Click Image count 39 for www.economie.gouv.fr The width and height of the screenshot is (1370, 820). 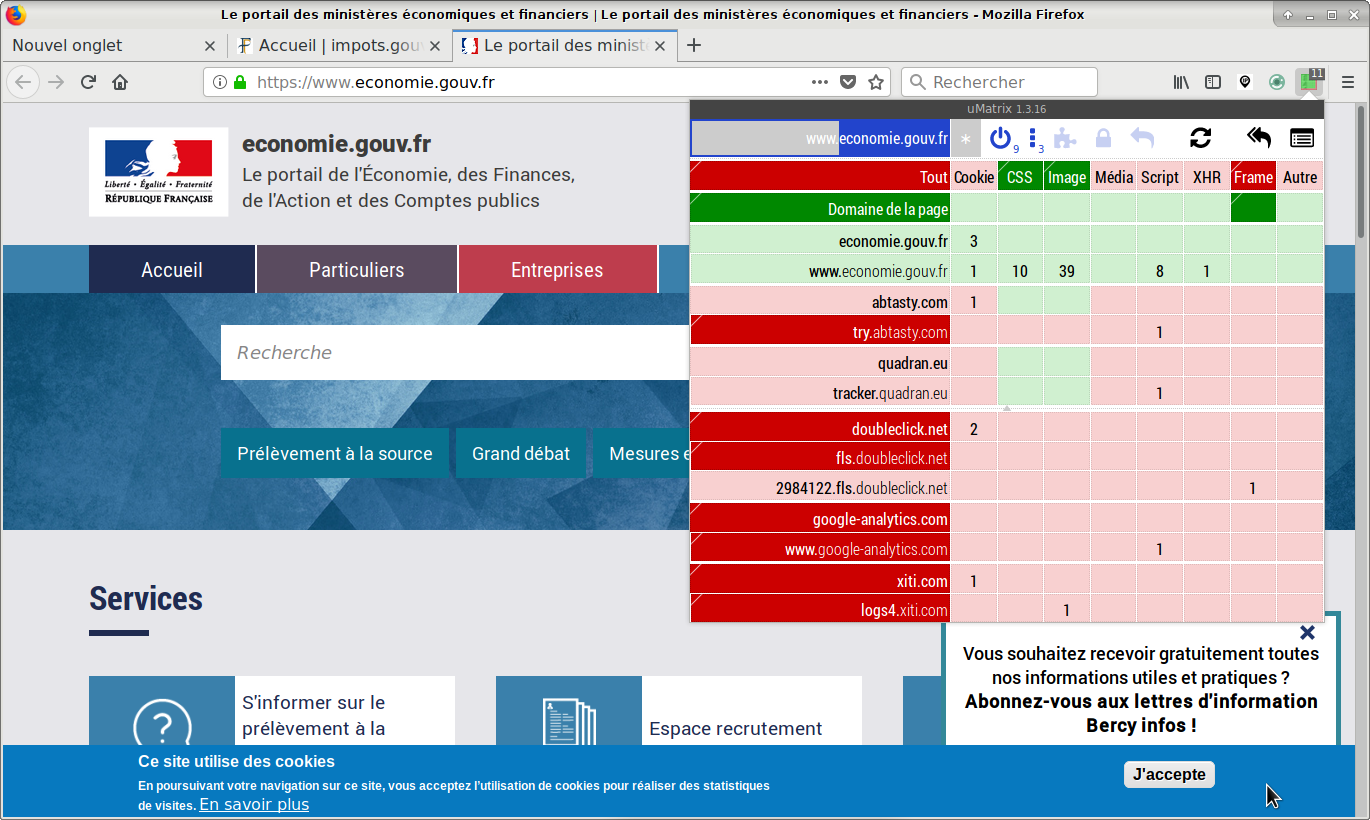[1067, 271]
